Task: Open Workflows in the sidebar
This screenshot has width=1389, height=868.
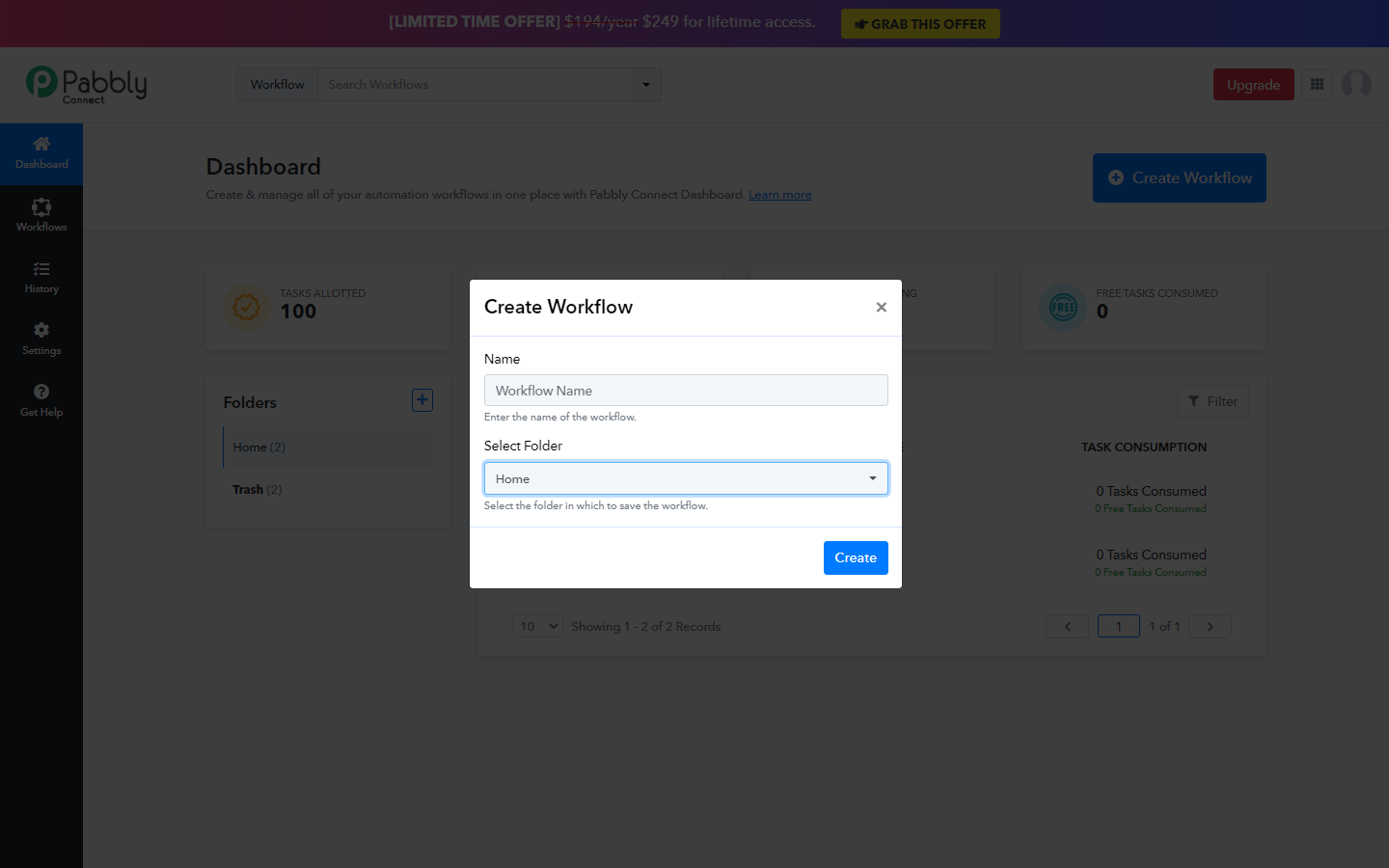Action: (41, 215)
